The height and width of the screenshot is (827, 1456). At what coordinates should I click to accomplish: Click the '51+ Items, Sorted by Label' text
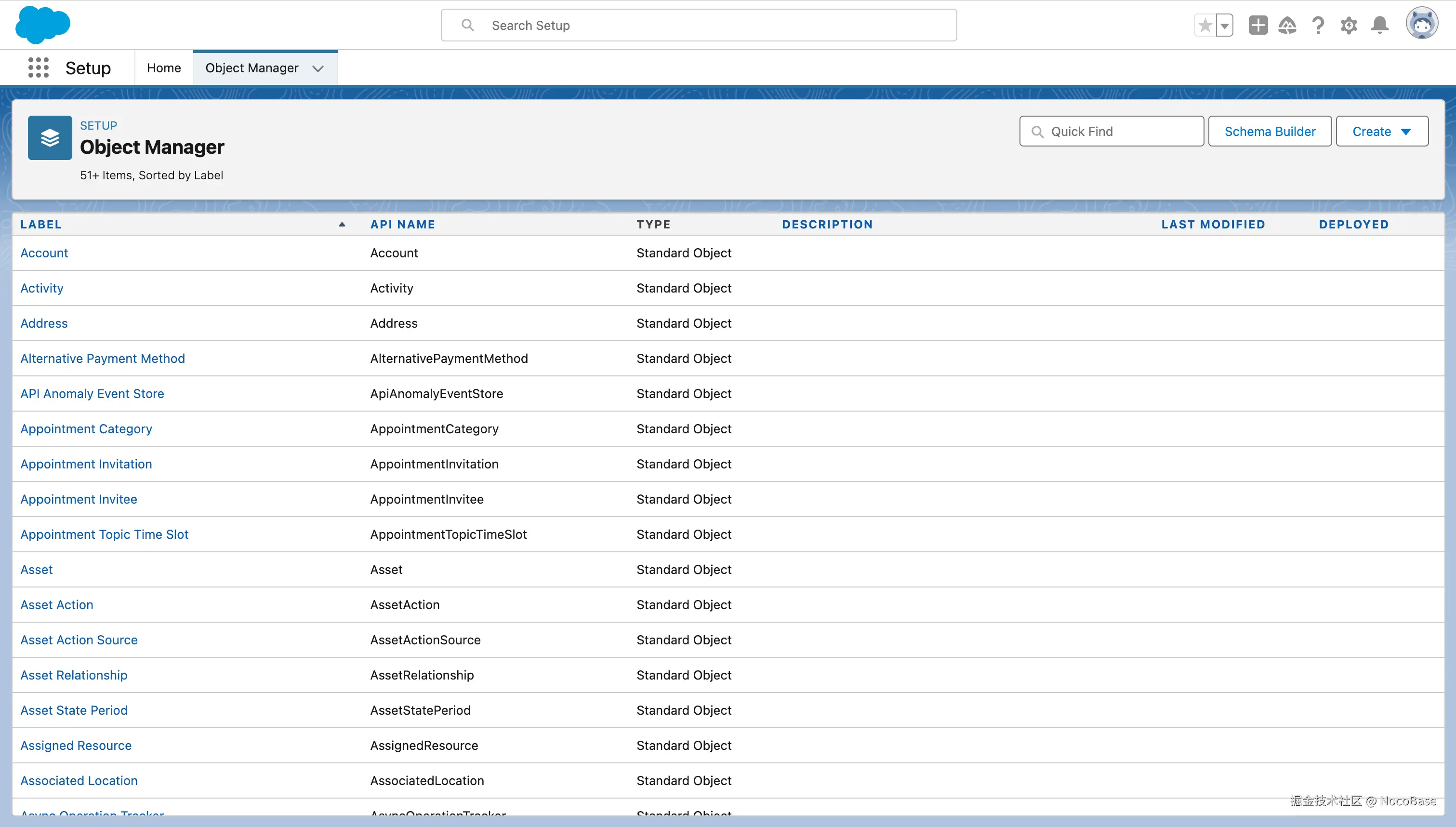click(152, 175)
